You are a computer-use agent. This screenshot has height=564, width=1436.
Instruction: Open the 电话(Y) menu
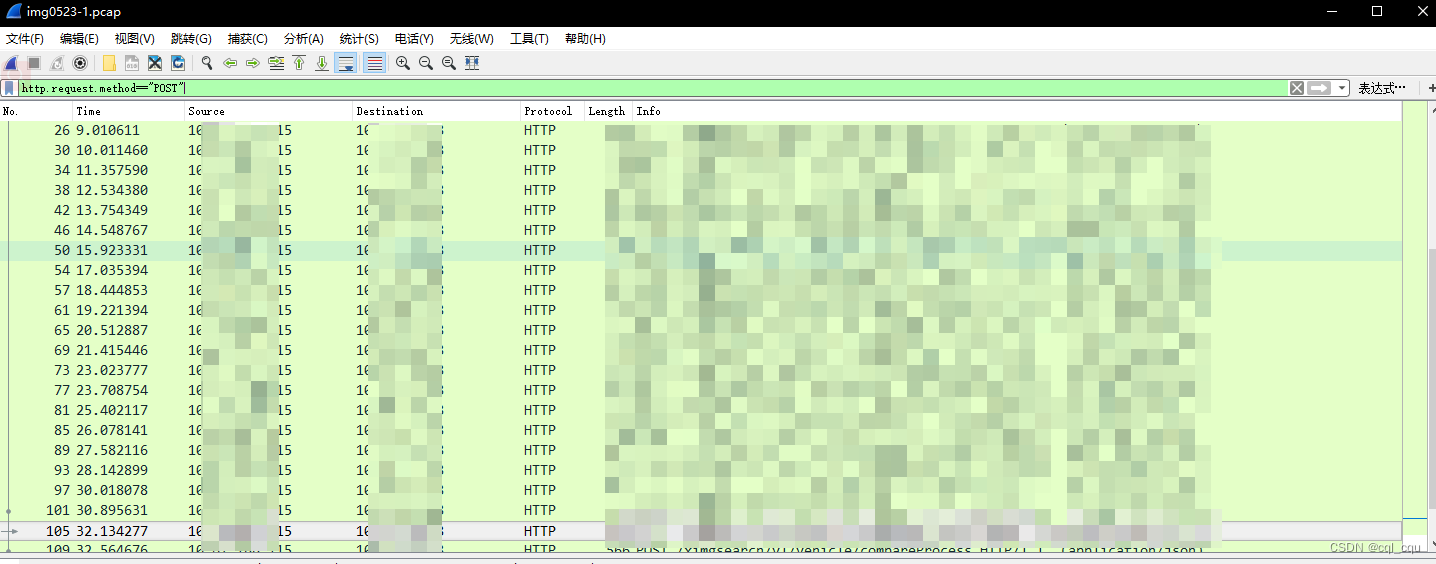[x=414, y=39]
